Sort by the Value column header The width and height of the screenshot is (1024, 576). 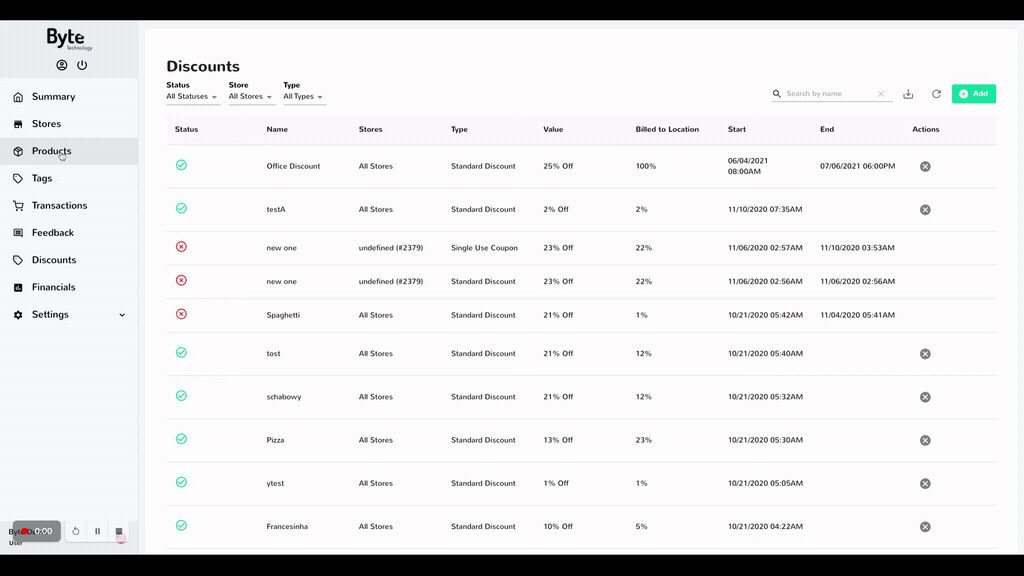[553, 129]
